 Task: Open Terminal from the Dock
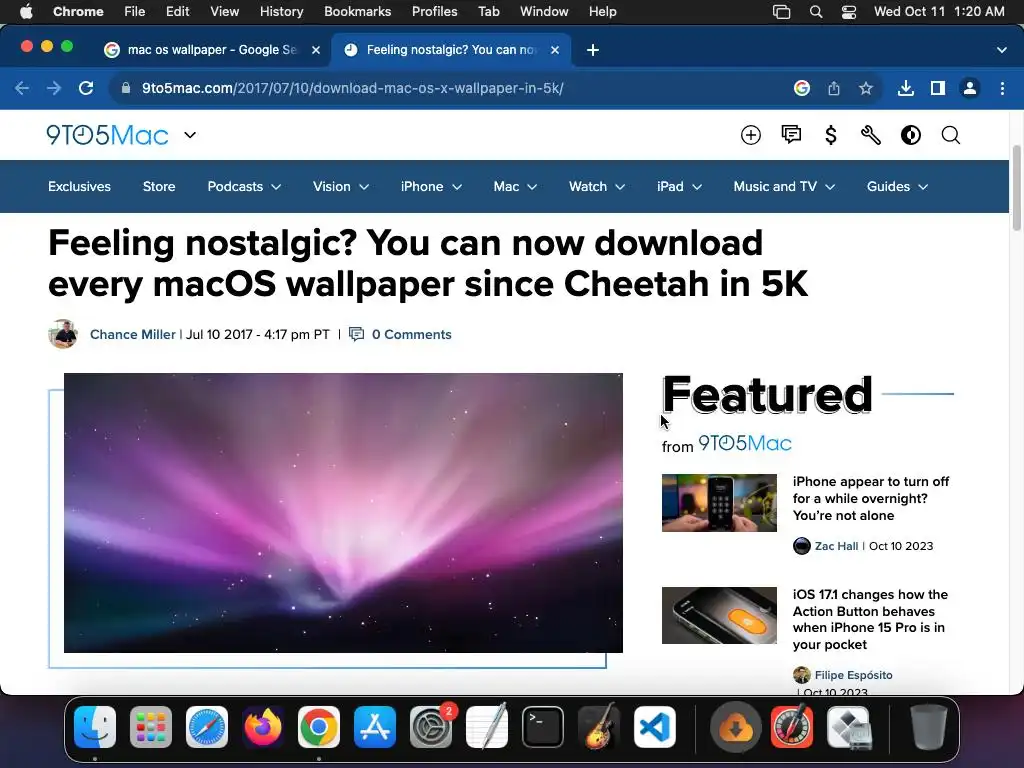(x=543, y=727)
